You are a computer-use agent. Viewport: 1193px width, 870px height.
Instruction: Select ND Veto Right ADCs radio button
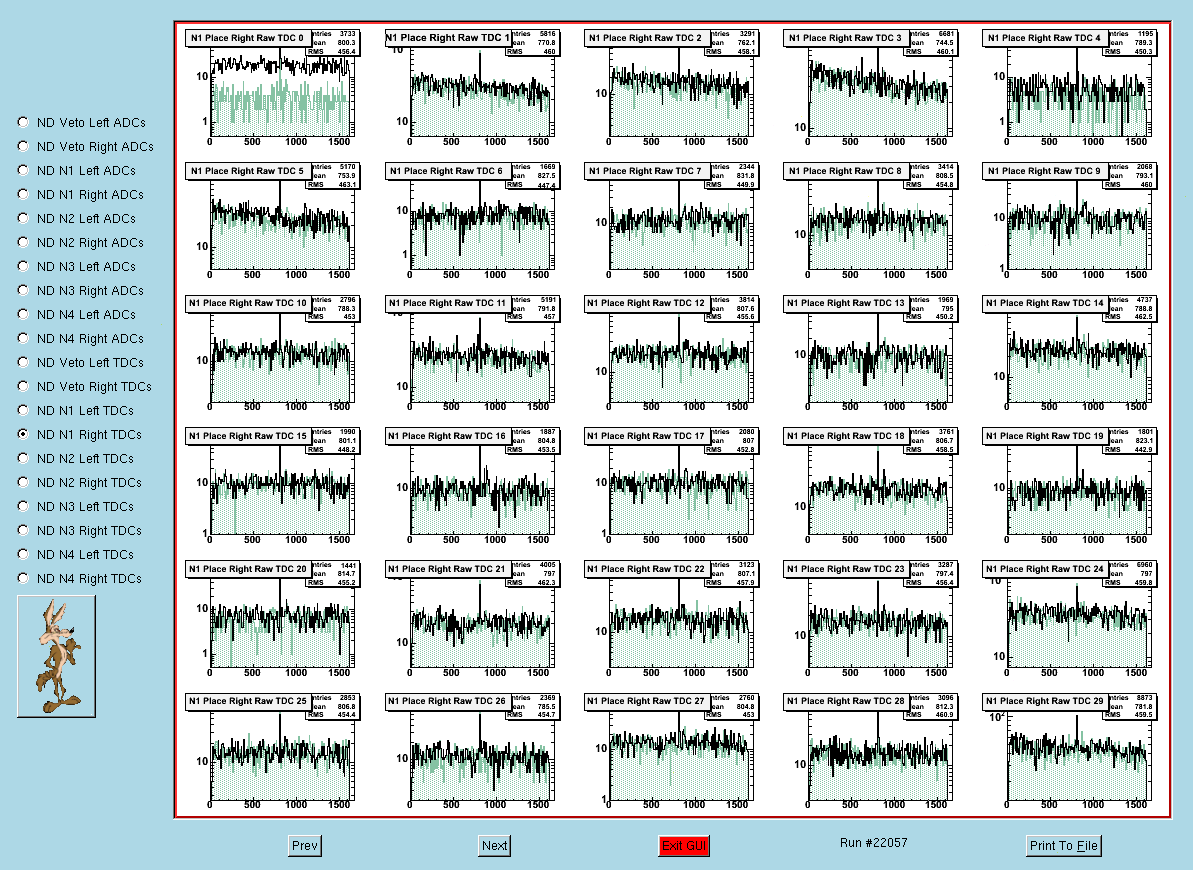[24, 146]
